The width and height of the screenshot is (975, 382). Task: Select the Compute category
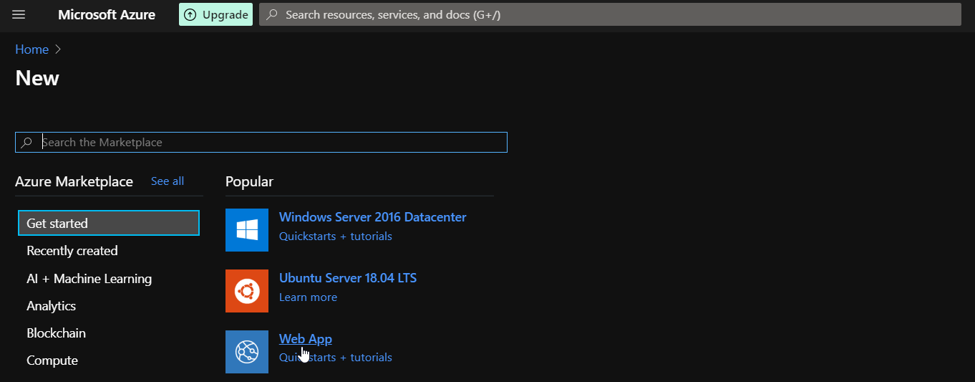[52, 361]
